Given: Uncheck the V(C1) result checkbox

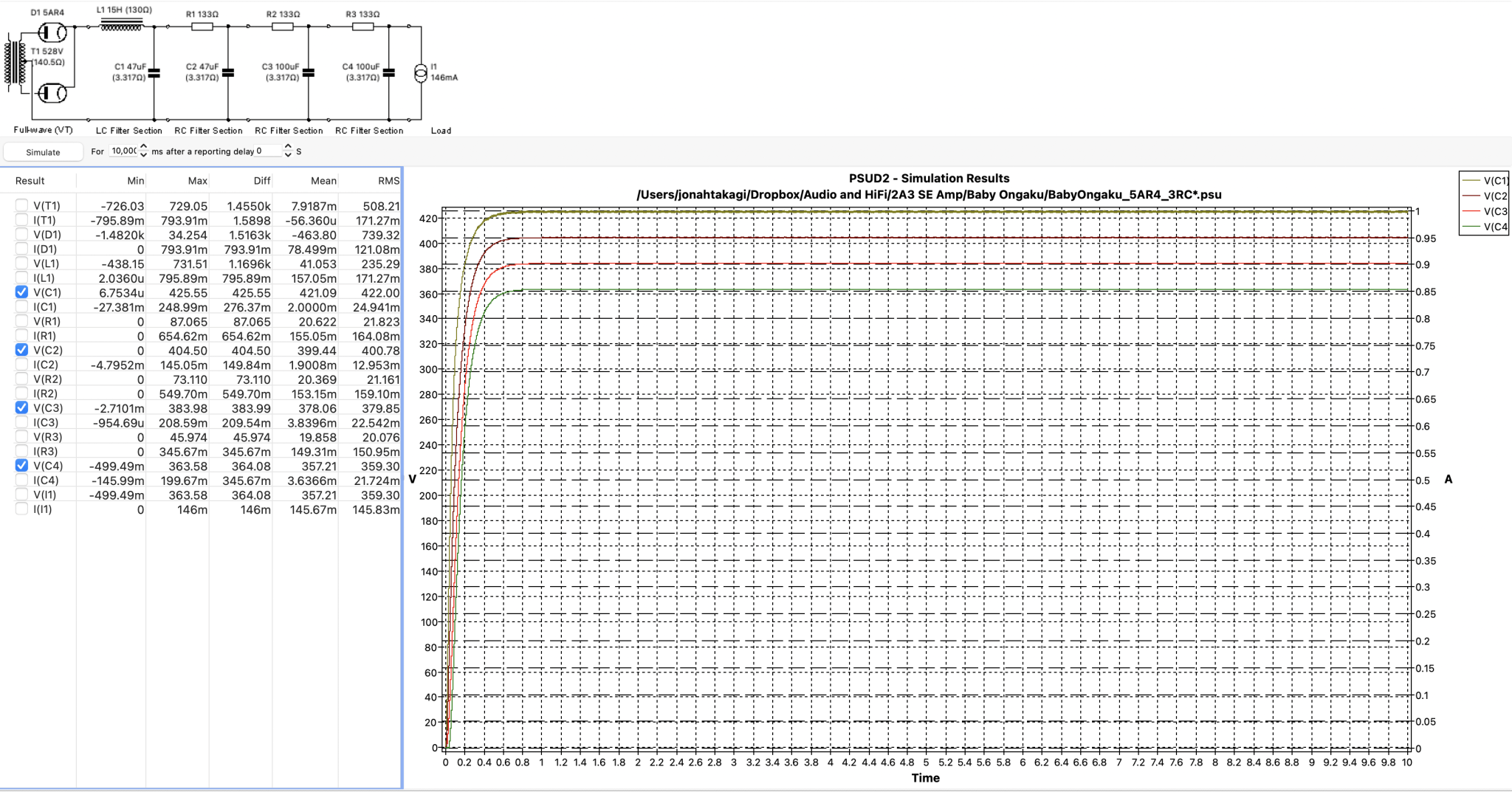Looking at the screenshot, I should 21,292.
